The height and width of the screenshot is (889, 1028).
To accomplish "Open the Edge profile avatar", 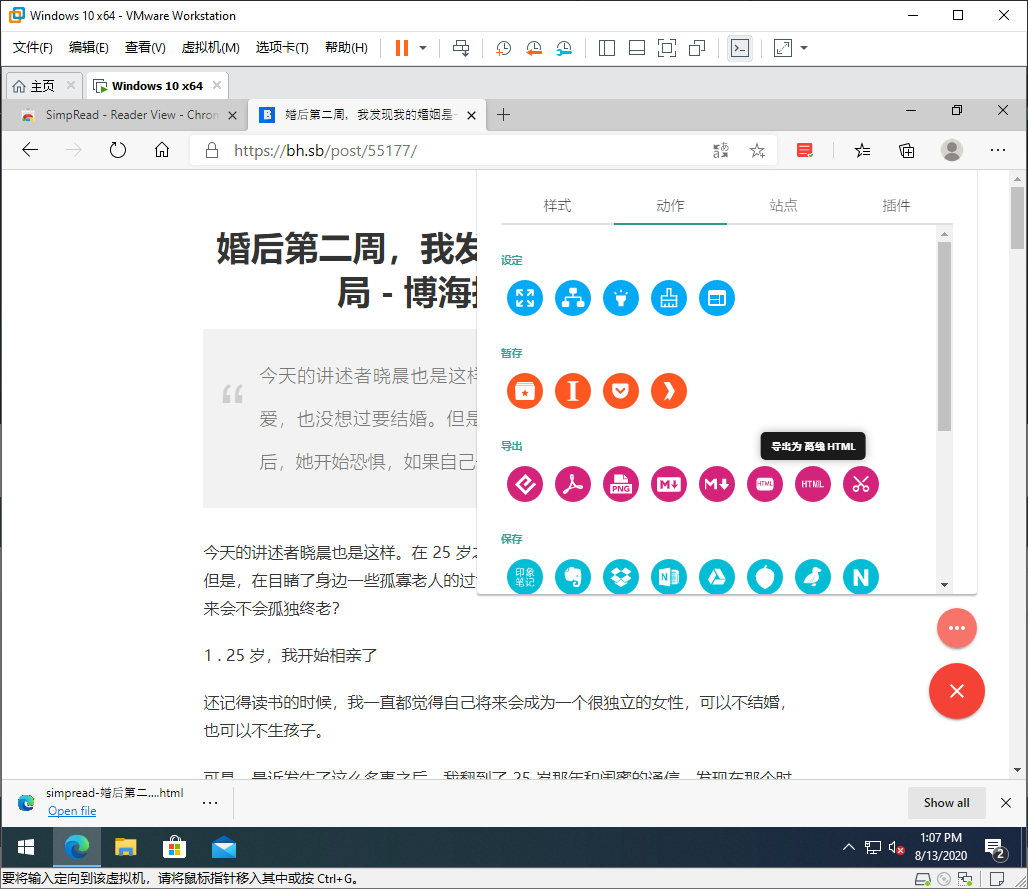I will pyautogui.click(x=952, y=150).
